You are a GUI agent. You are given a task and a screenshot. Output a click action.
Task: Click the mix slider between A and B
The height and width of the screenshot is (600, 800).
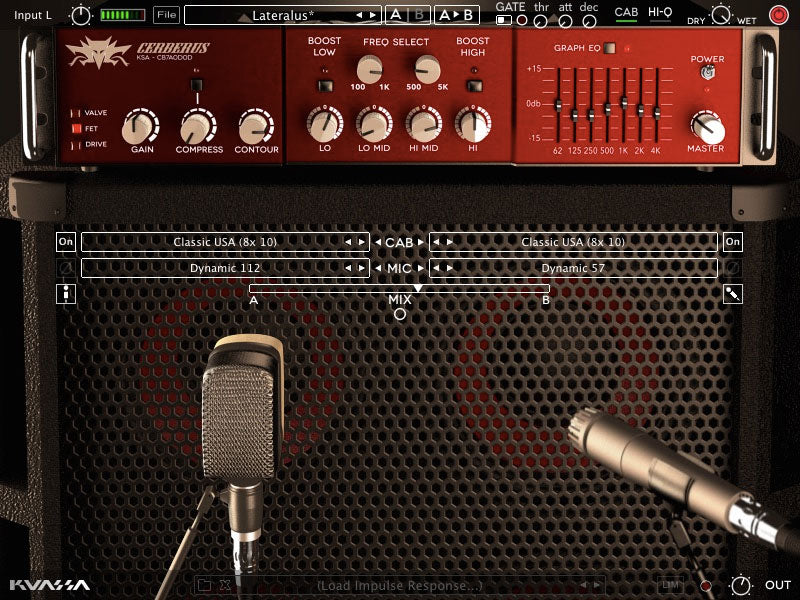tap(399, 289)
